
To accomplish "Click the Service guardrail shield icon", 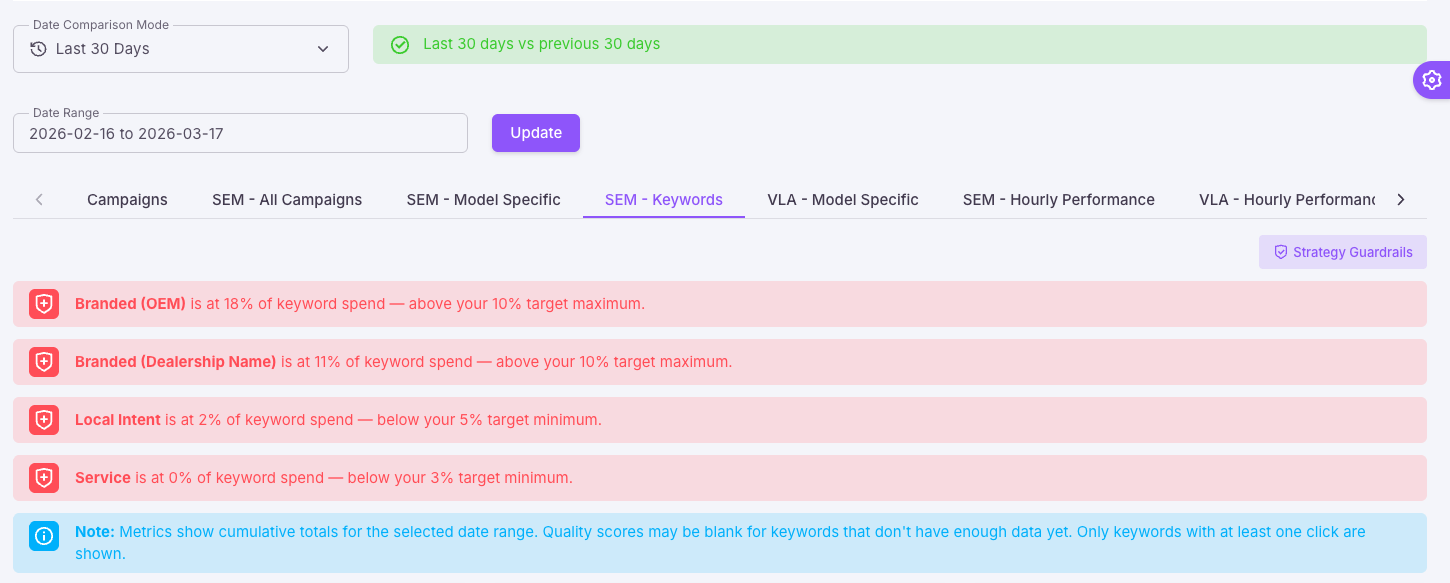I will coord(44,478).
